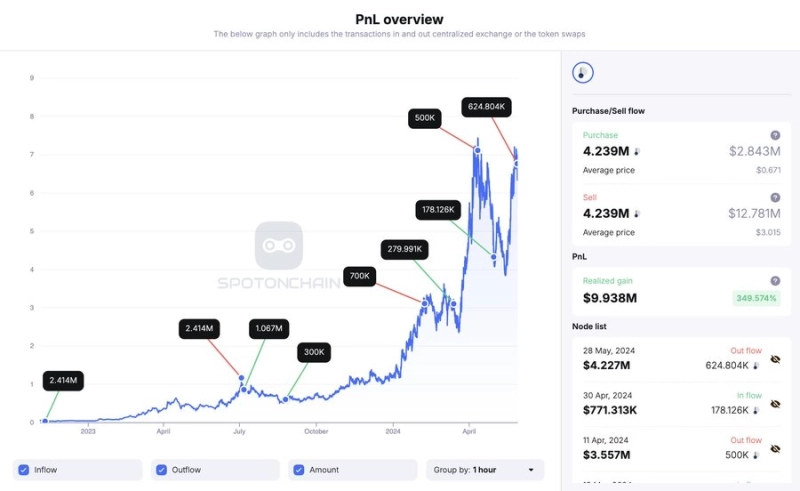
Task: Open the Group by 1 hour dropdown
Action: pos(485,470)
